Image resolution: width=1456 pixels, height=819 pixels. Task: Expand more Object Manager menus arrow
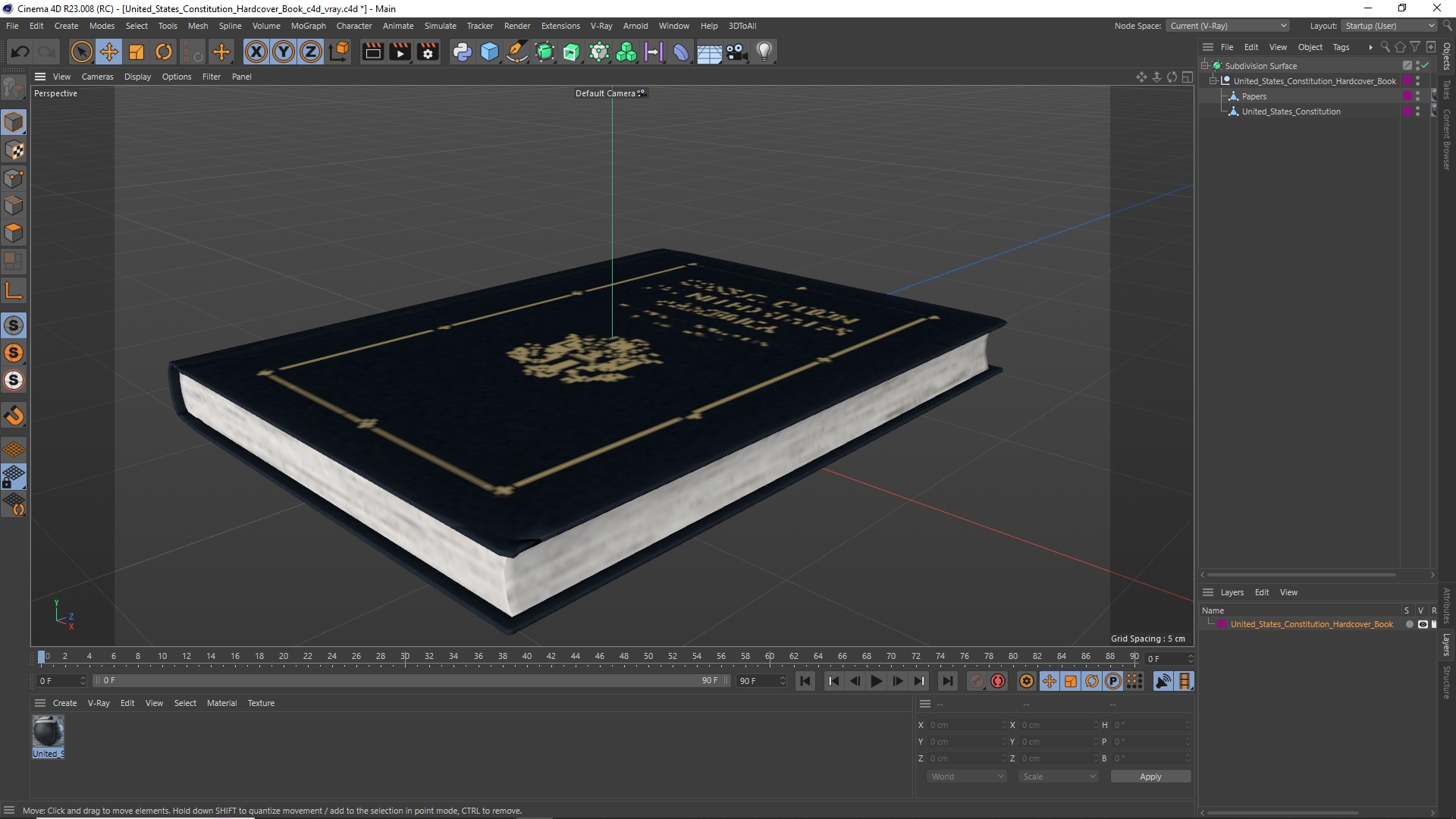(x=1370, y=47)
